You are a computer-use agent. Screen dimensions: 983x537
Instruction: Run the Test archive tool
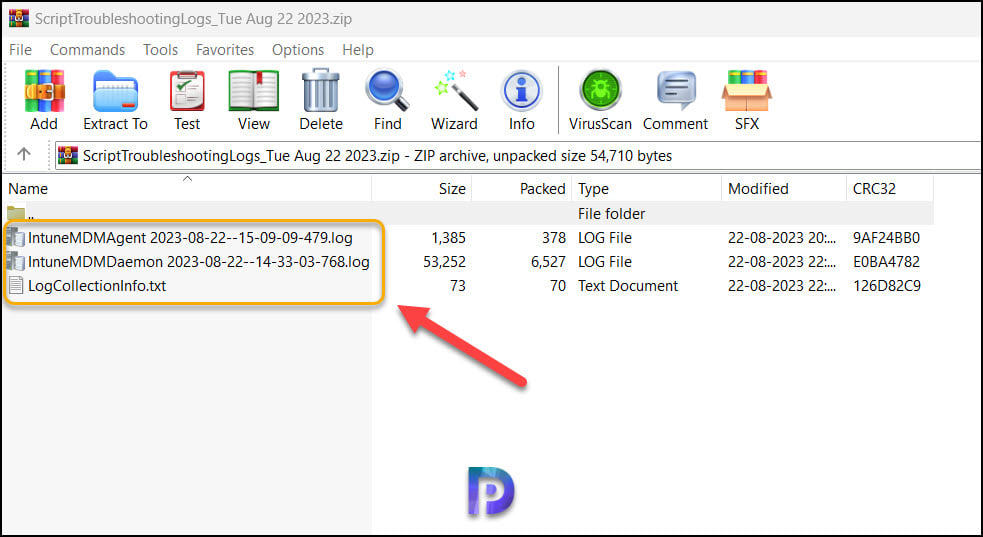pos(187,91)
